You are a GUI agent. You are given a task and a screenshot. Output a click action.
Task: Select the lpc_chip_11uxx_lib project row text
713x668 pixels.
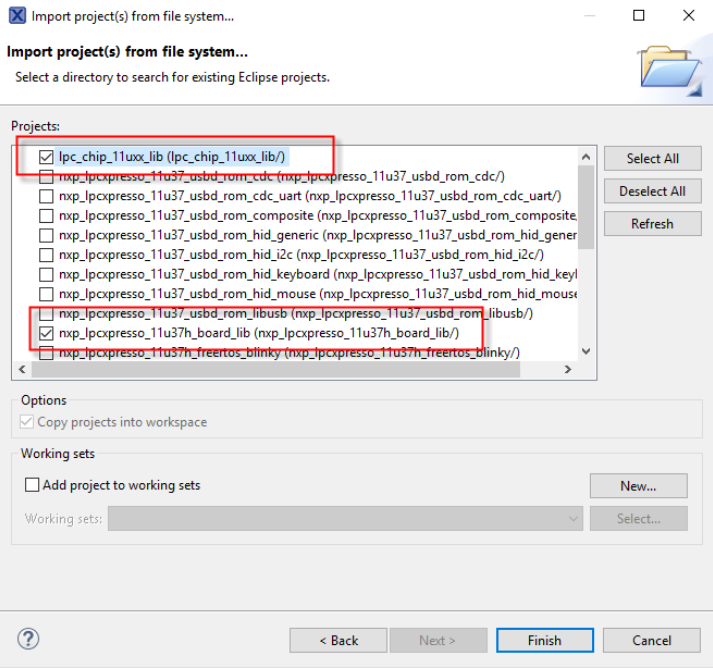coord(172,157)
